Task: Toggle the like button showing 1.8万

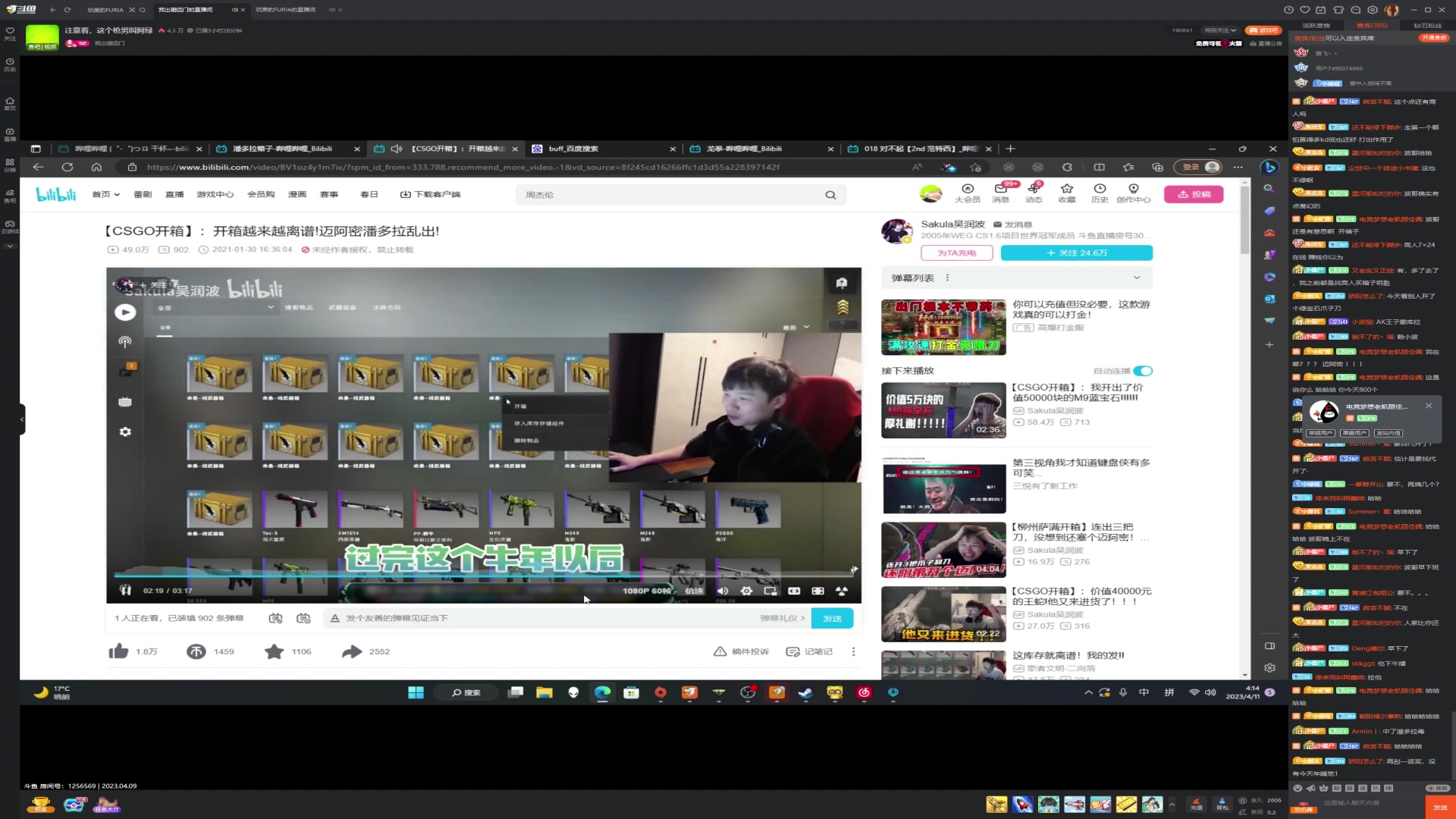Action: [119, 651]
